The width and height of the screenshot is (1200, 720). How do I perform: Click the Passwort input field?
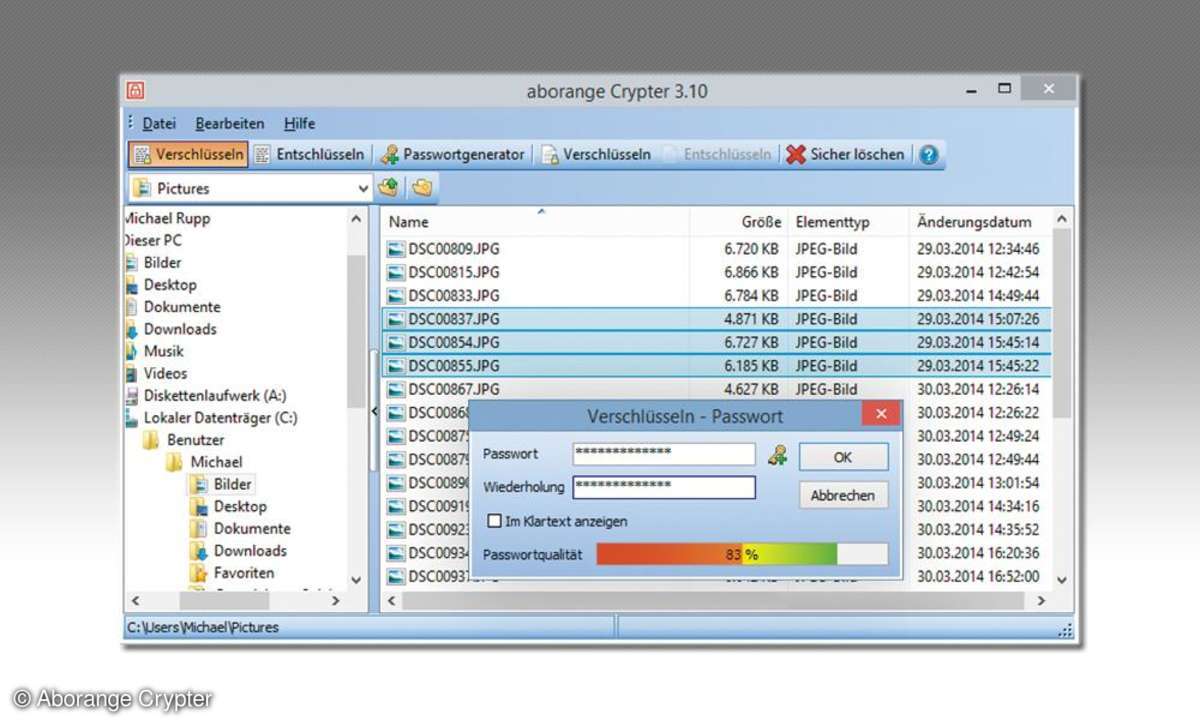pyautogui.click(x=664, y=454)
